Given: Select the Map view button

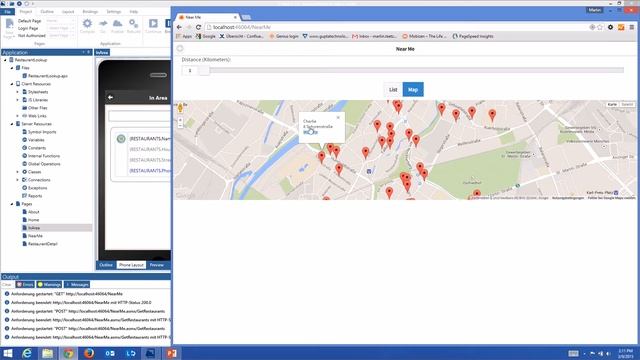Looking at the screenshot, I should pyautogui.click(x=413, y=89).
